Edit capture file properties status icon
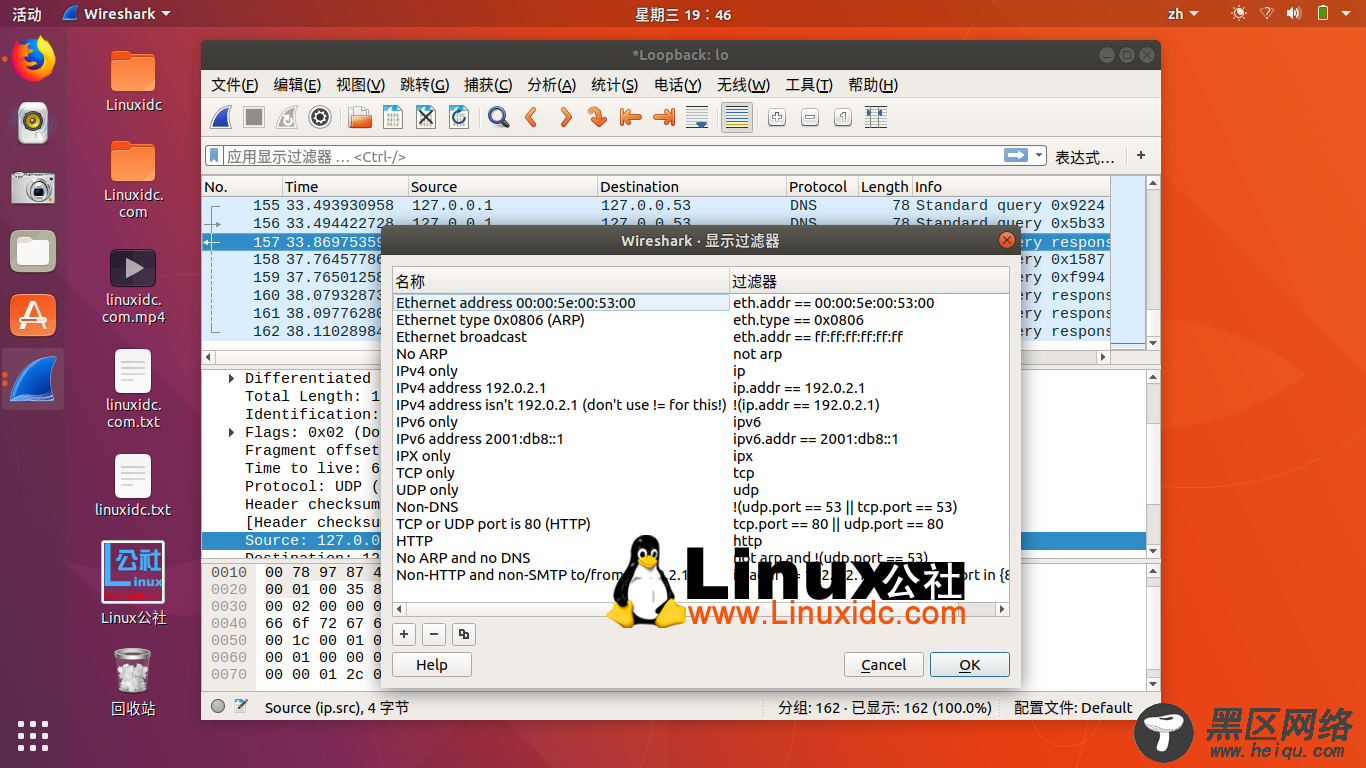Screen dimensions: 1366x768 [241, 706]
